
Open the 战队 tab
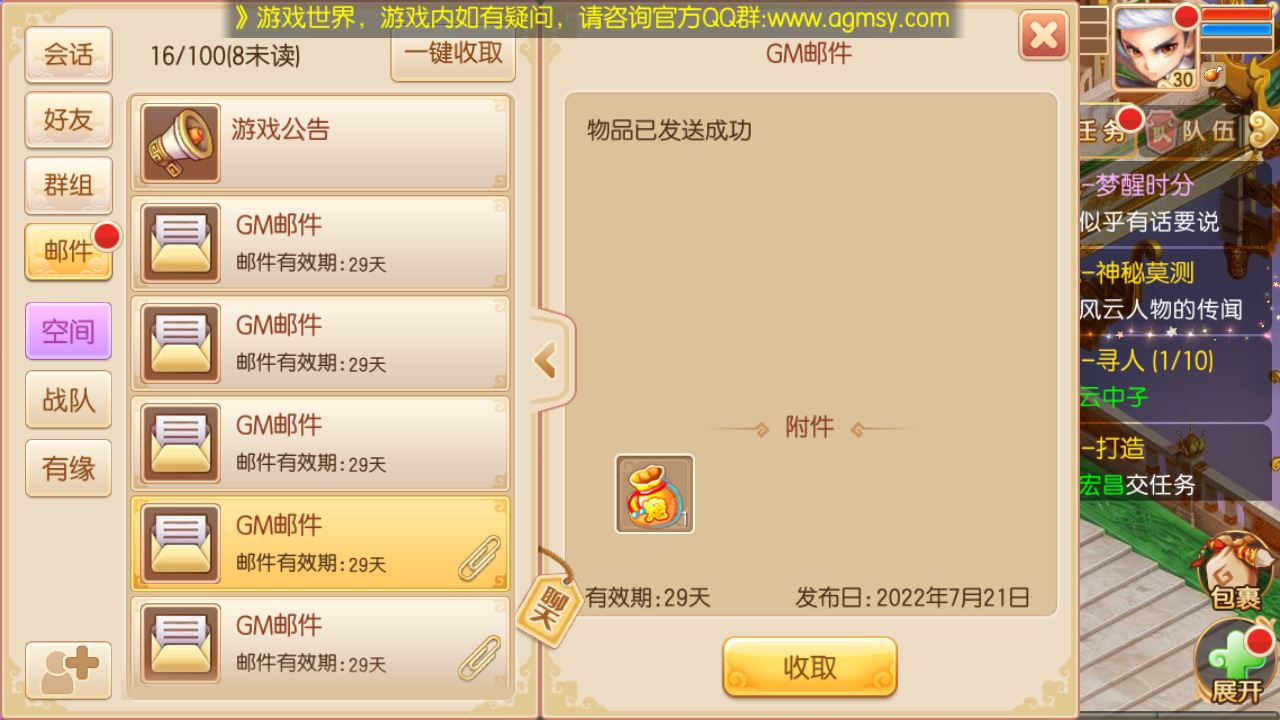(68, 399)
